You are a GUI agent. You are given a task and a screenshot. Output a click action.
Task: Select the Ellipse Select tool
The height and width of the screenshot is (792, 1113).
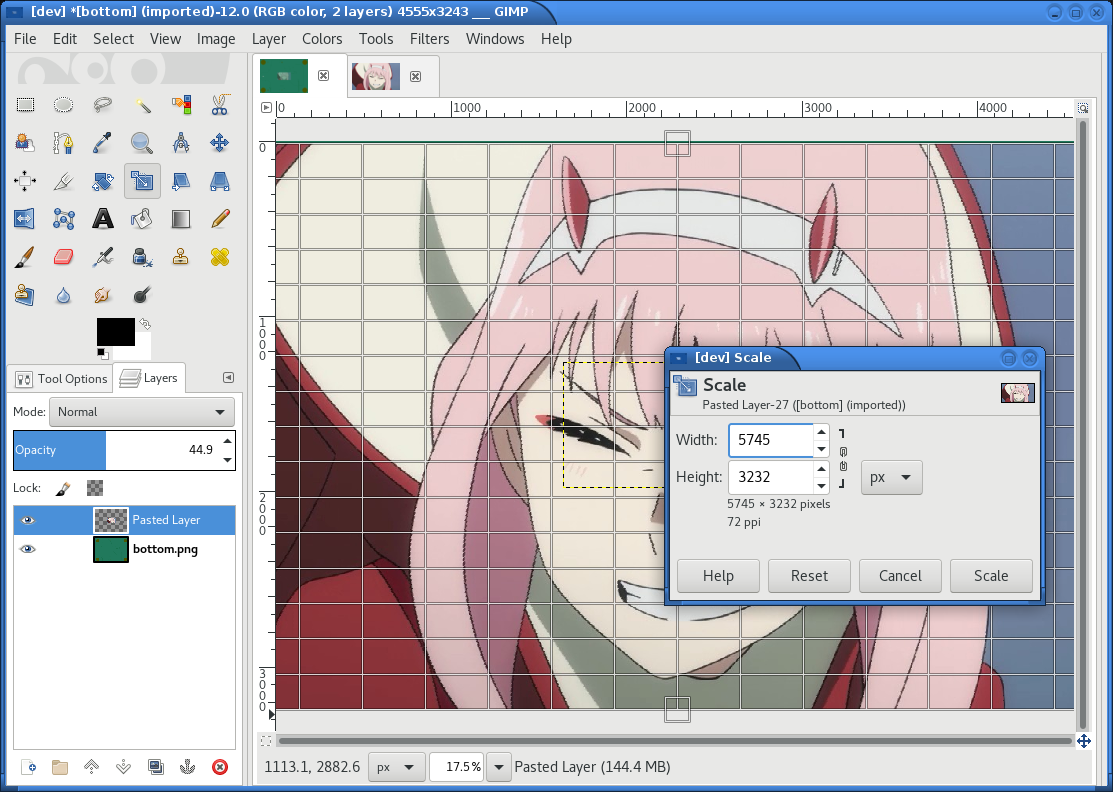pos(64,105)
